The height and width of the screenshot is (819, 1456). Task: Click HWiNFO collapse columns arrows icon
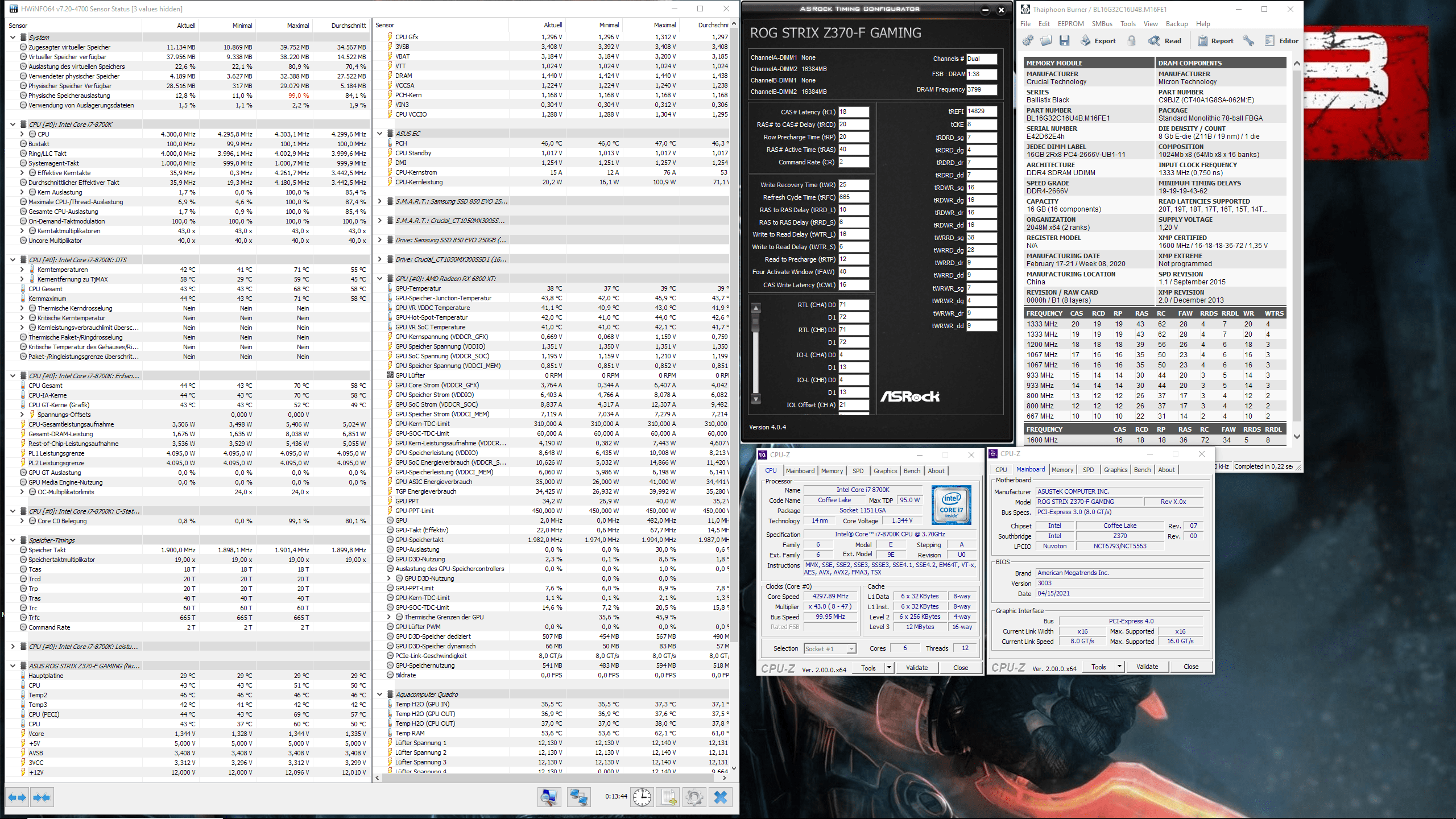(42, 797)
